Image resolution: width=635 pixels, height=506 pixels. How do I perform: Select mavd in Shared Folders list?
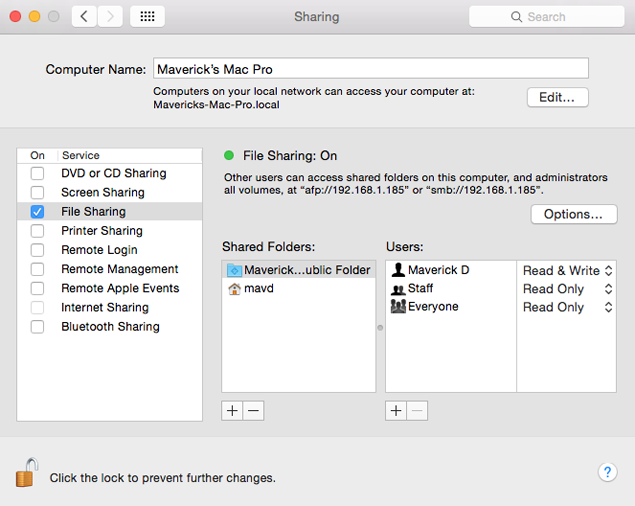(299, 288)
